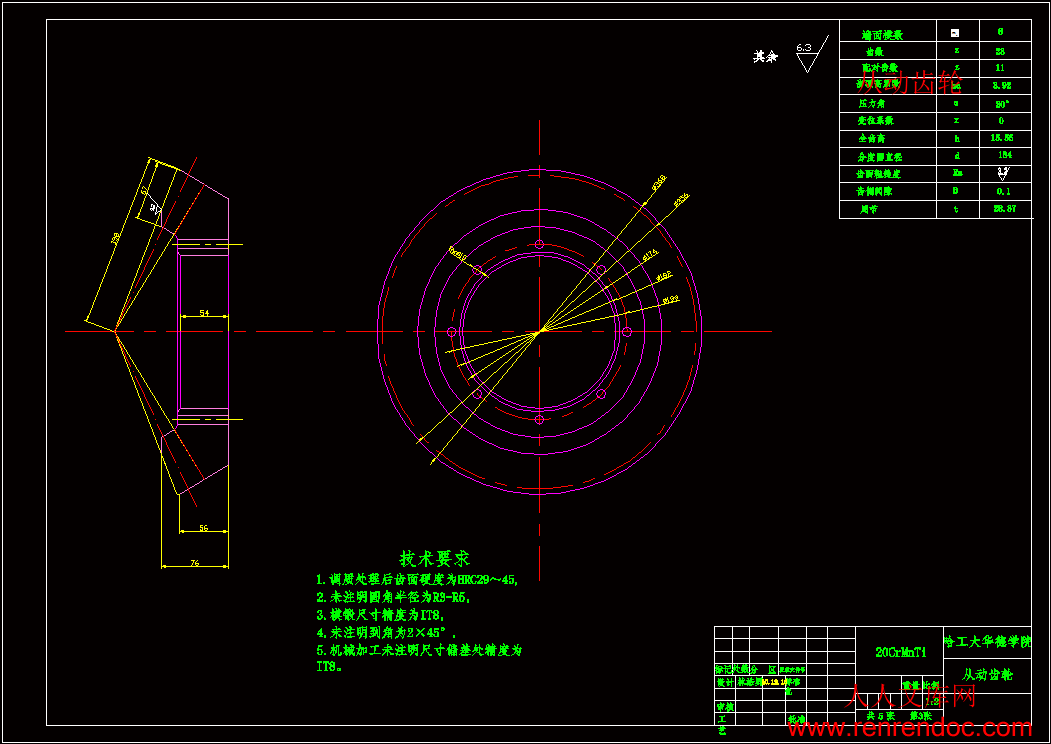This screenshot has height=744, width=1051.
Task: Click the roughness symbol in the Rm row
Action: click(1003, 174)
